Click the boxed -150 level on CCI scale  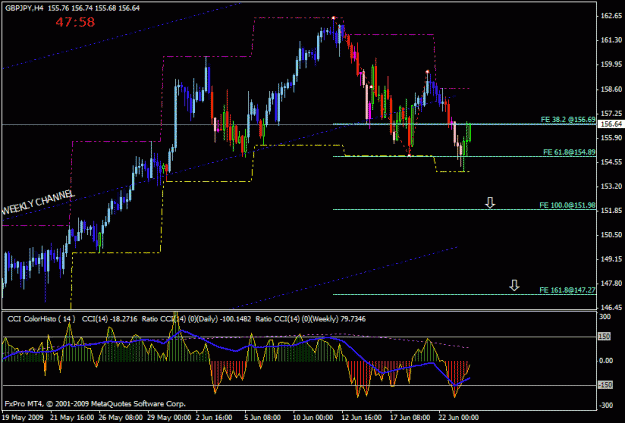[x=605, y=385]
